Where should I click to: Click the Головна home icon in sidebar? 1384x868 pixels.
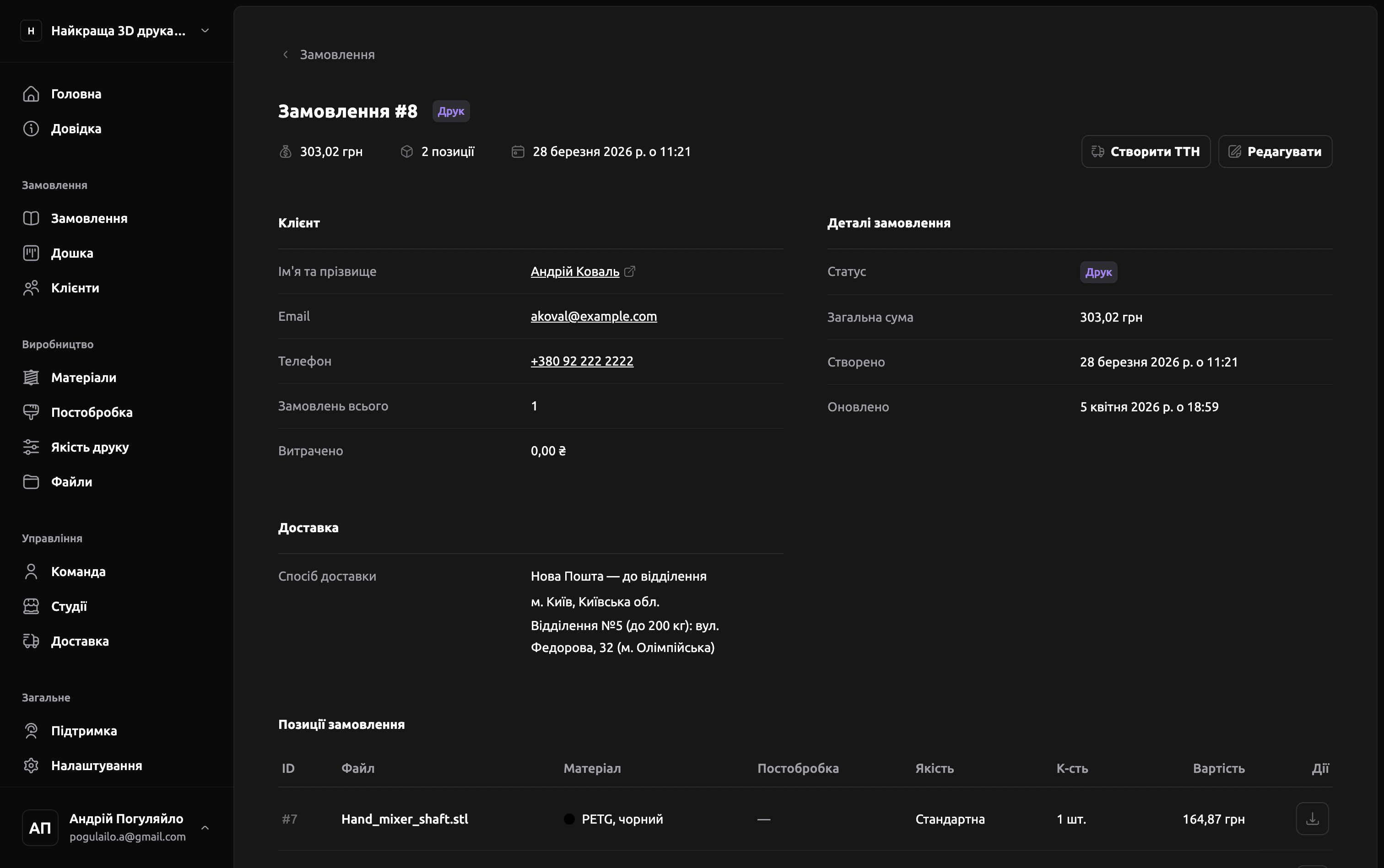(x=31, y=94)
